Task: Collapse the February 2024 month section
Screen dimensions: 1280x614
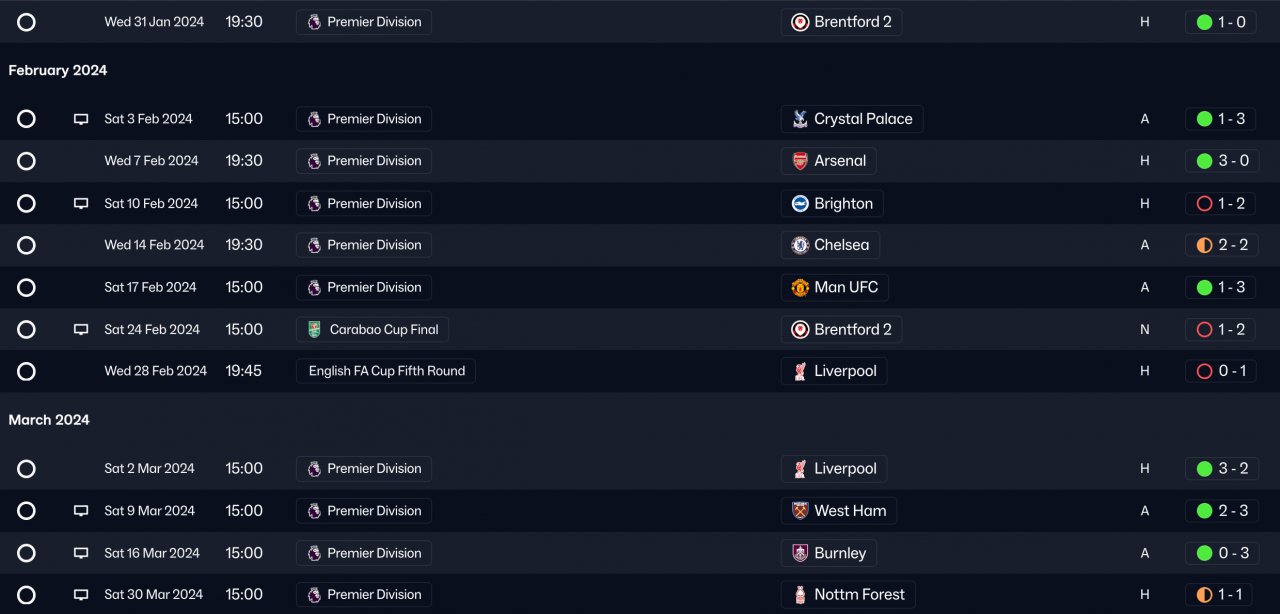Action: (x=58, y=70)
